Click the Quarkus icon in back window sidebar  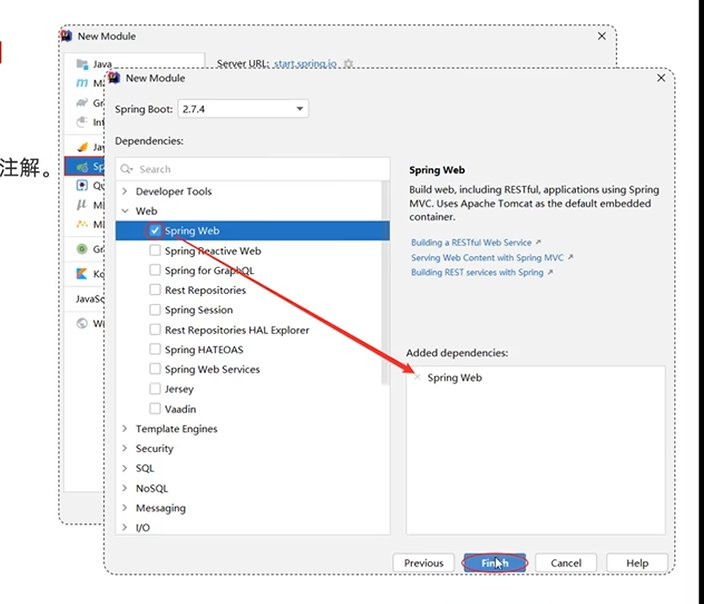82,185
